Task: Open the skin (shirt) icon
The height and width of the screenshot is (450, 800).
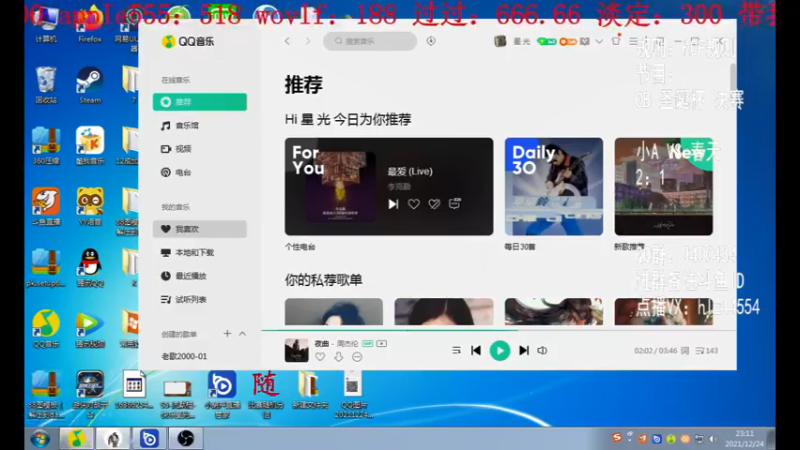Action: click(x=616, y=40)
